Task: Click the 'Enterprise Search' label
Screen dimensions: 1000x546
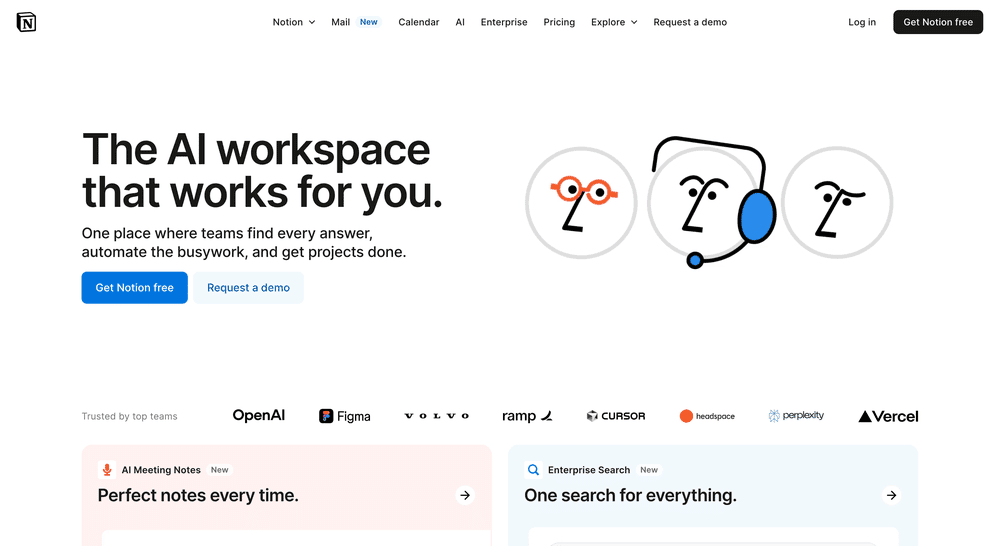Action: (589, 470)
